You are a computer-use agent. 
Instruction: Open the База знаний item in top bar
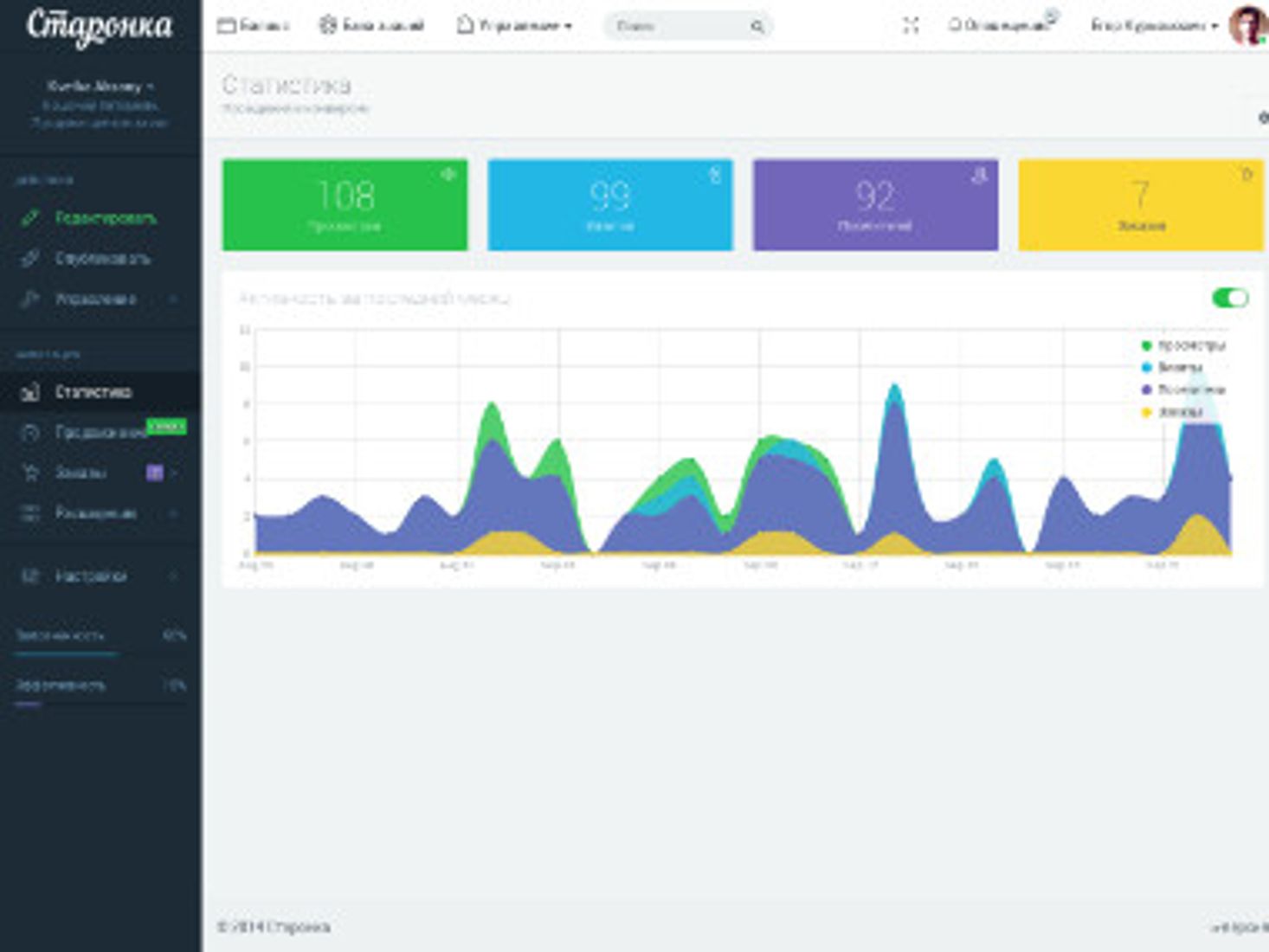click(372, 26)
